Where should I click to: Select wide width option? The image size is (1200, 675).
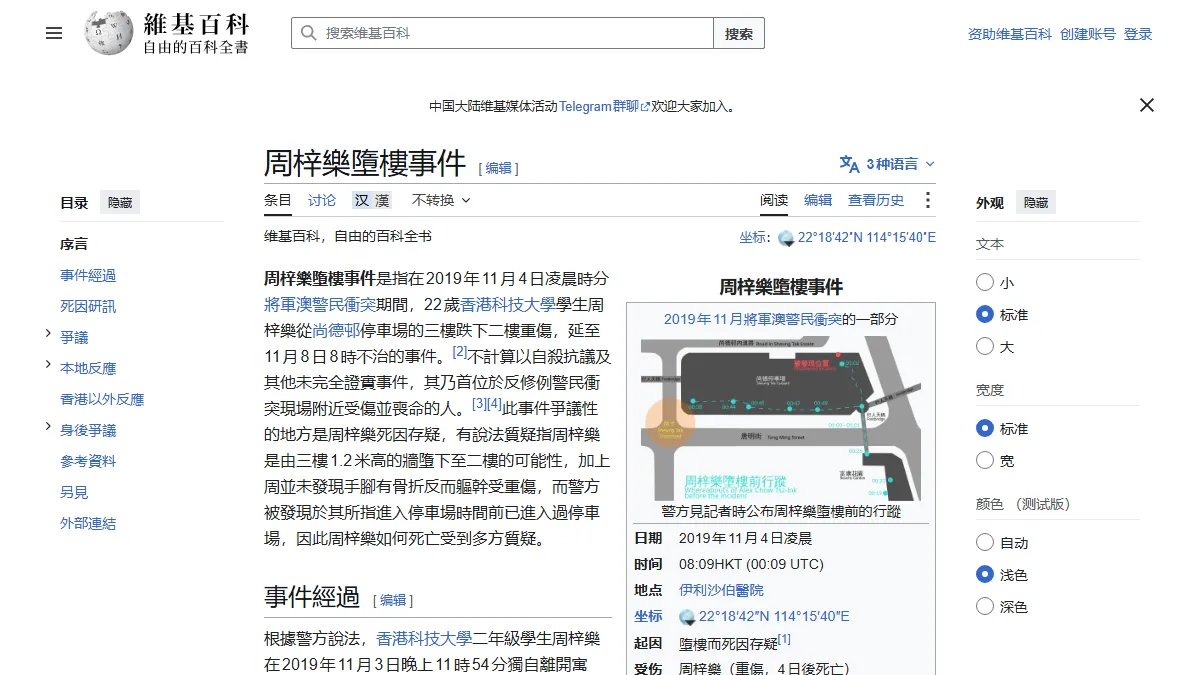tap(985, 461)
